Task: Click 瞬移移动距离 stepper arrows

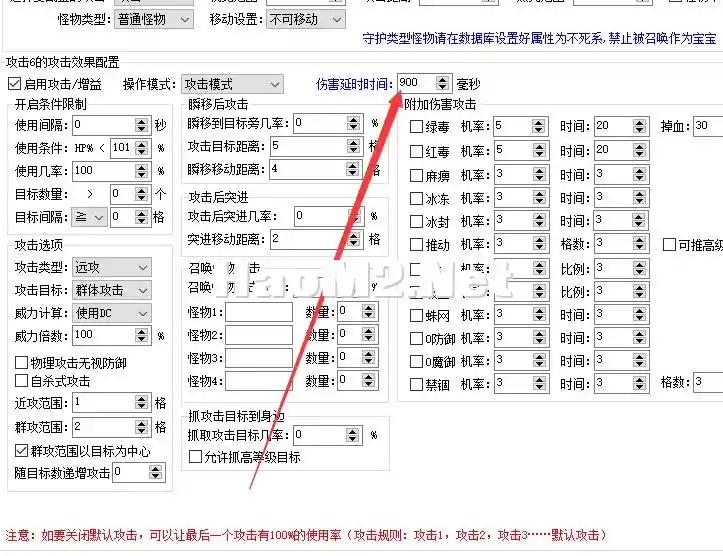Action: [x=353, y=169]
